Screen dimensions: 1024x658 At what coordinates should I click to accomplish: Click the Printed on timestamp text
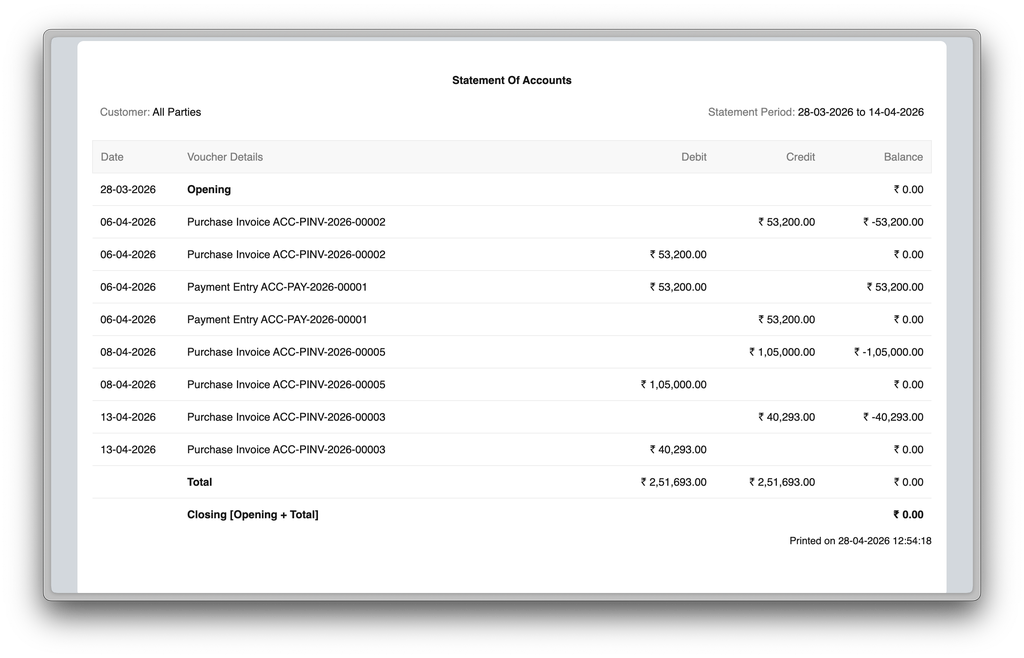[860, 541]
